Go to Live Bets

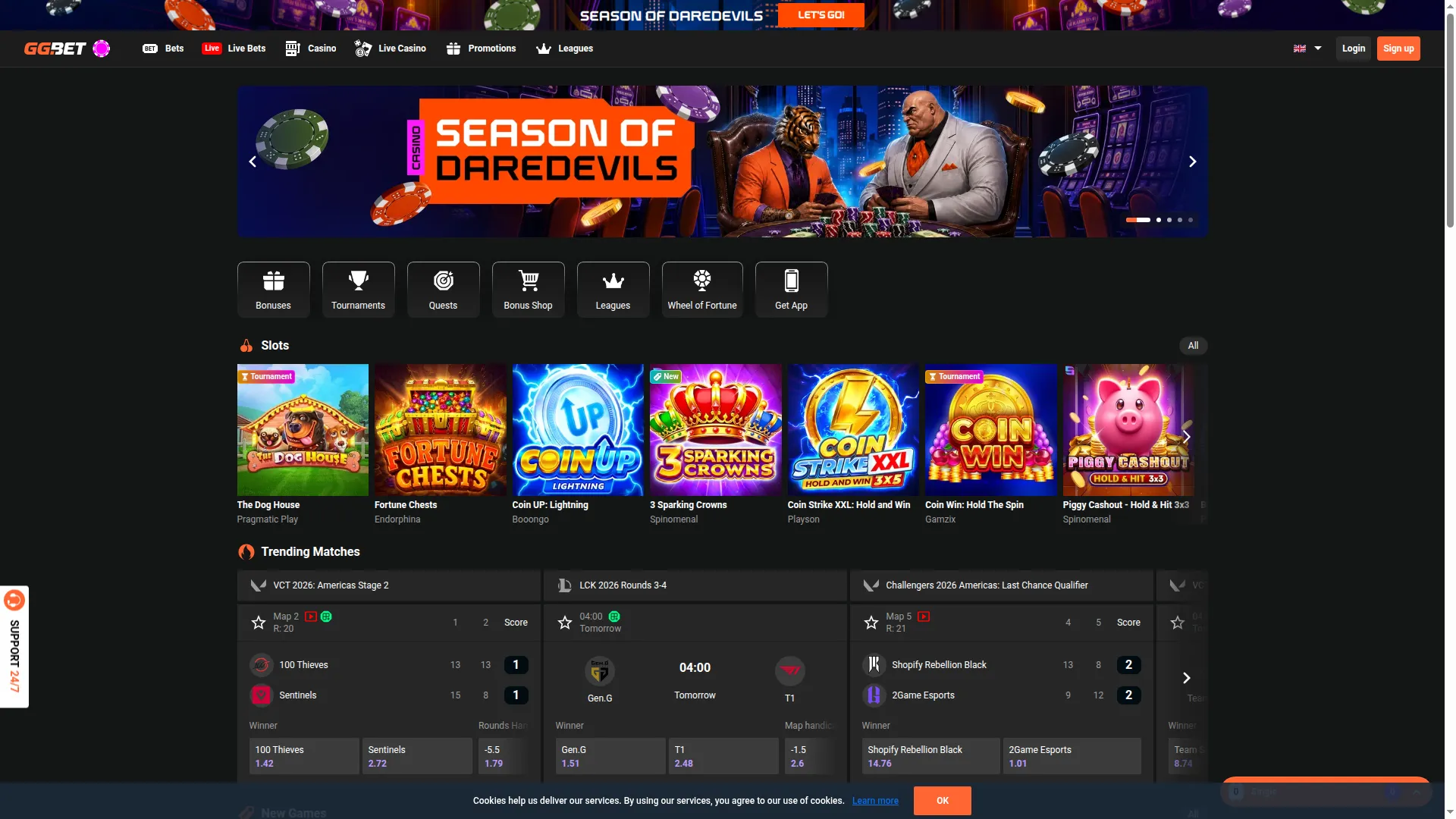[234, 49]
